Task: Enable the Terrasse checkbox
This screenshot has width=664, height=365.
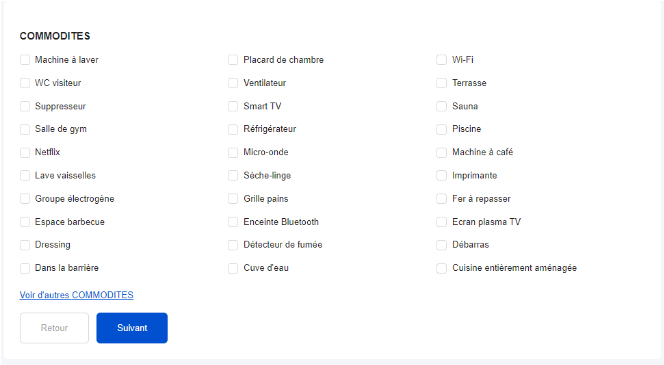Action: tap(441, 83)
